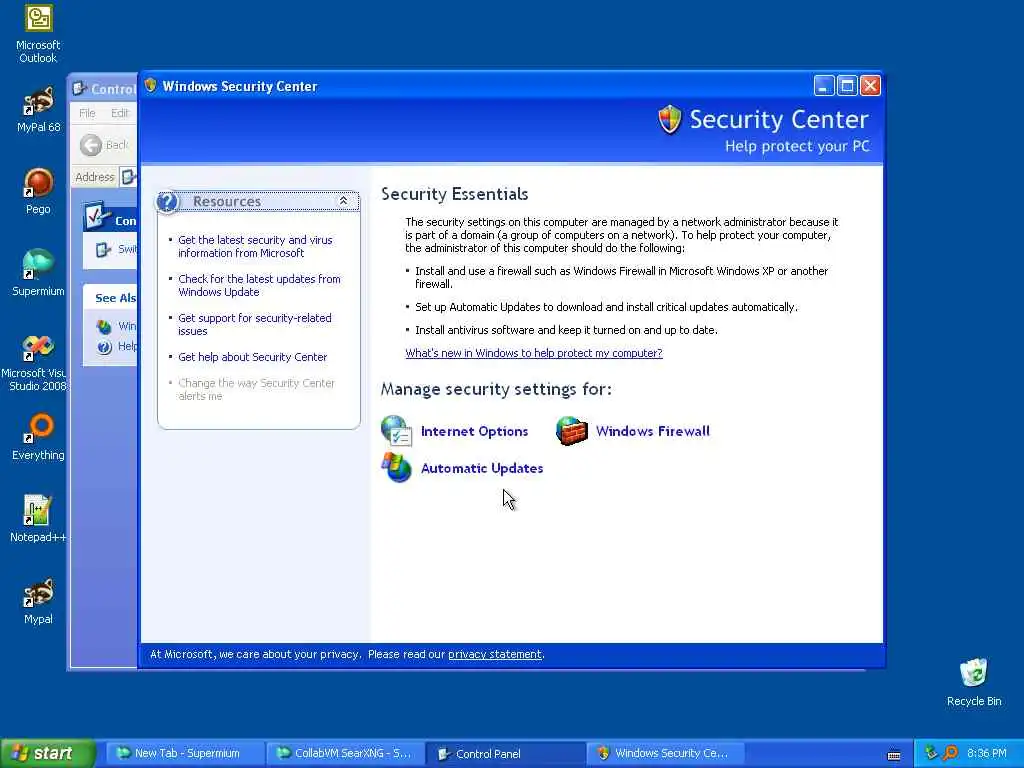The image size is (1024, 768).
Task: Click Change the way Security Center alerts me
Action: click(x=257, y=389)
